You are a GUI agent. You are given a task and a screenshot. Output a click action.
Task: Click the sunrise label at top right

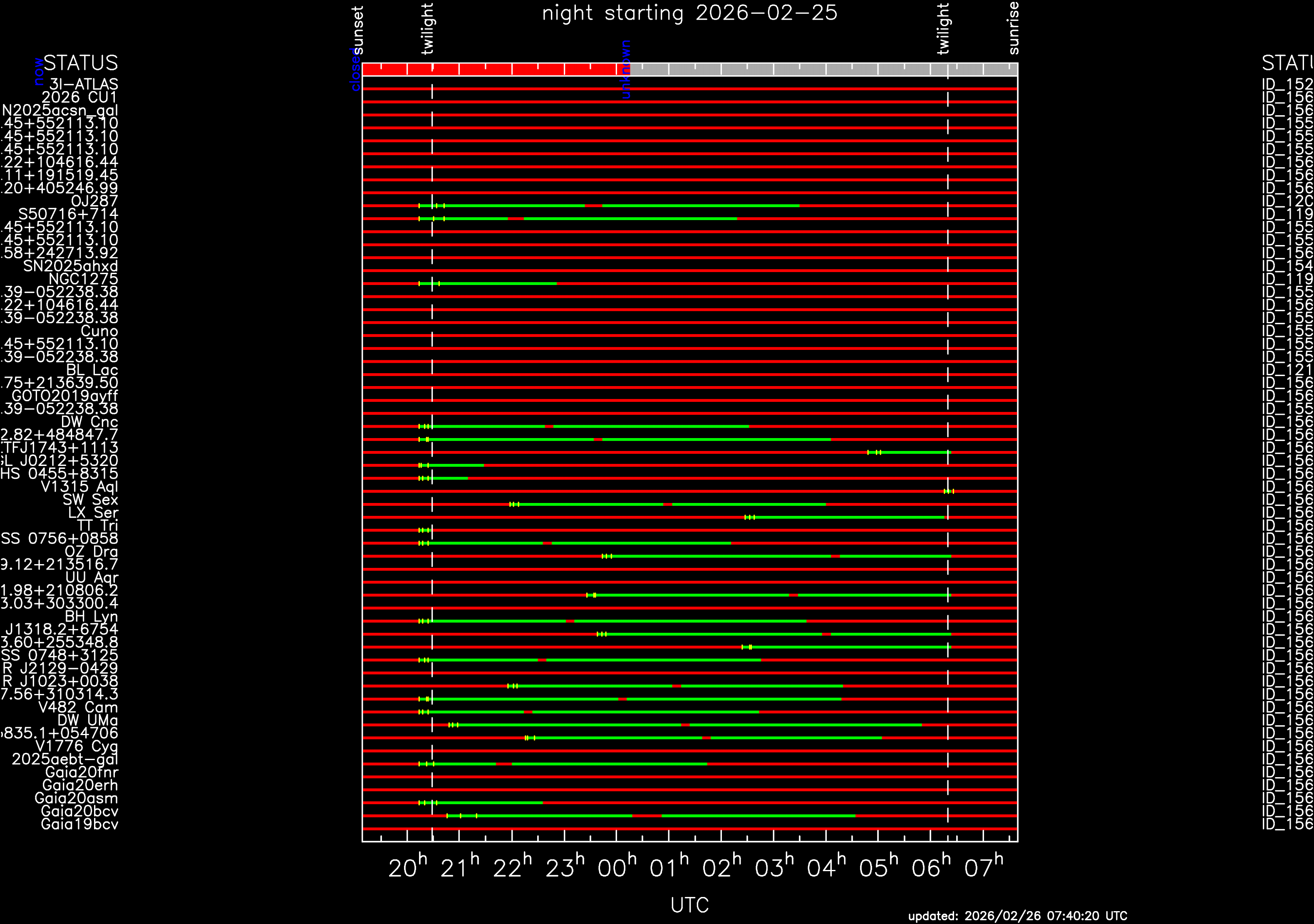[1013, 27]
